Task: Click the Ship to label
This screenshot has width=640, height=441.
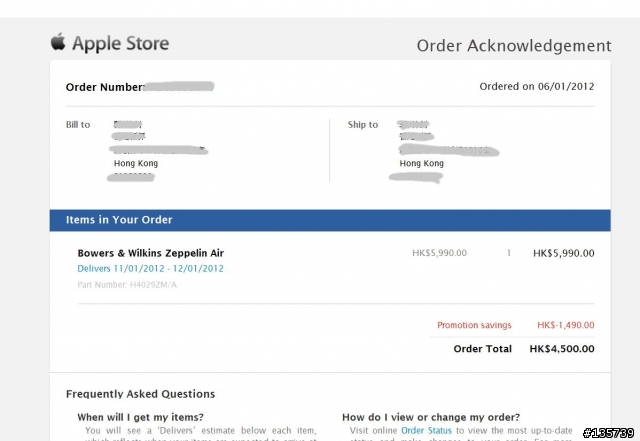Action: pyautogui.click(x=363, y=125)
